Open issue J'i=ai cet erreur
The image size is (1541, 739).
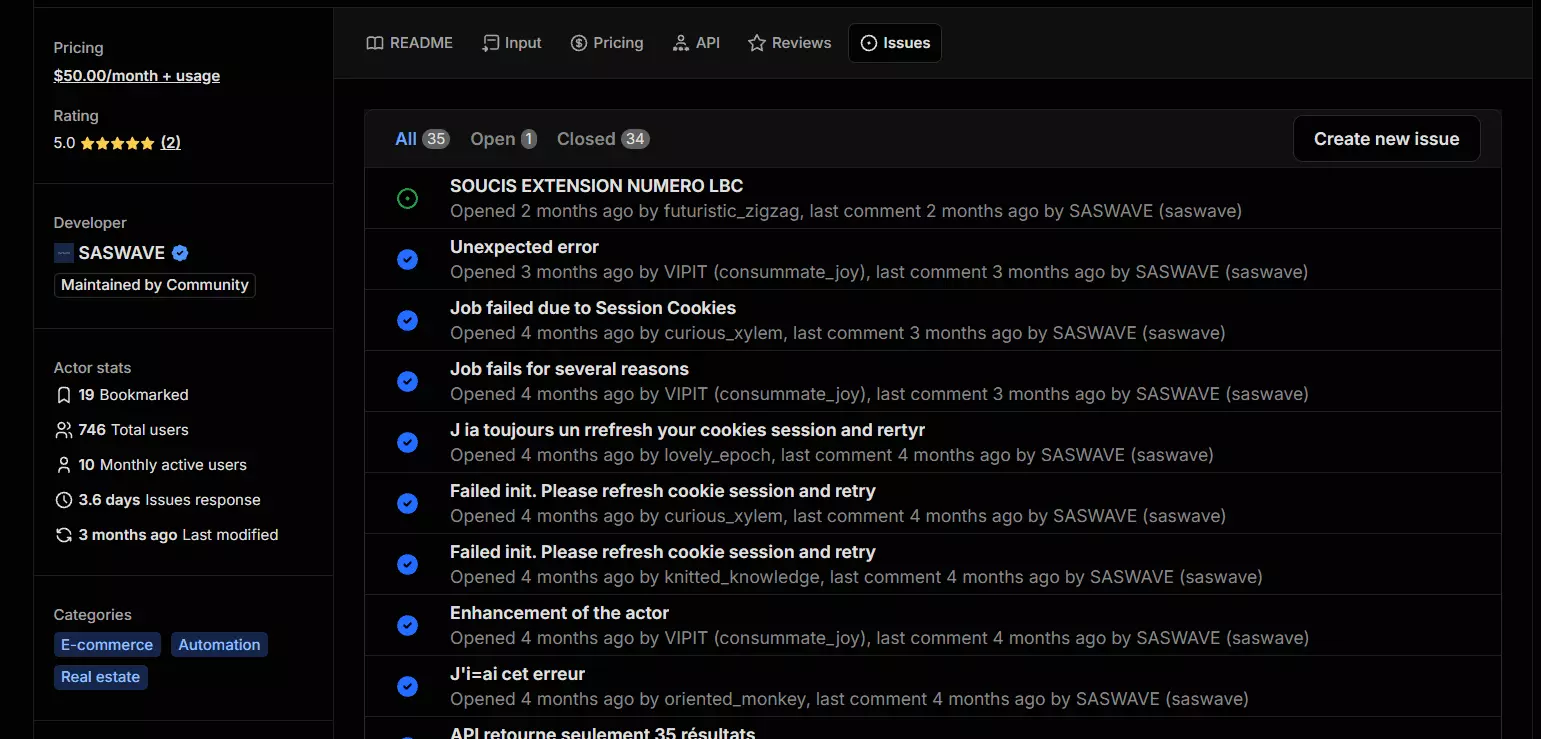click(x=517, y=674)
